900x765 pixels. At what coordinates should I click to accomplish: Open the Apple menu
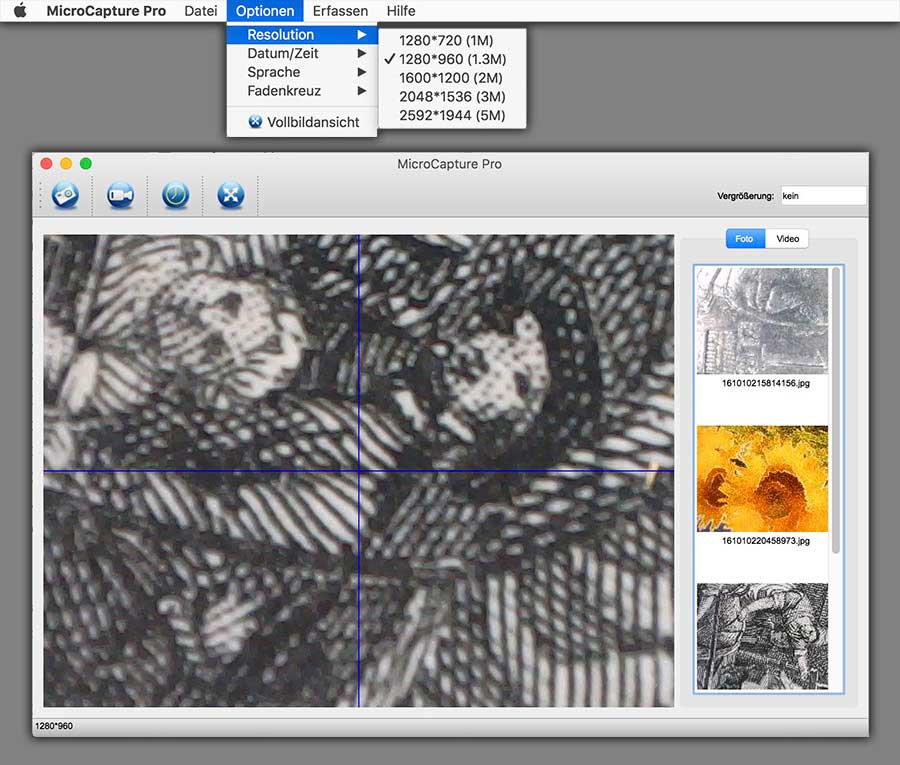[20, 11]
